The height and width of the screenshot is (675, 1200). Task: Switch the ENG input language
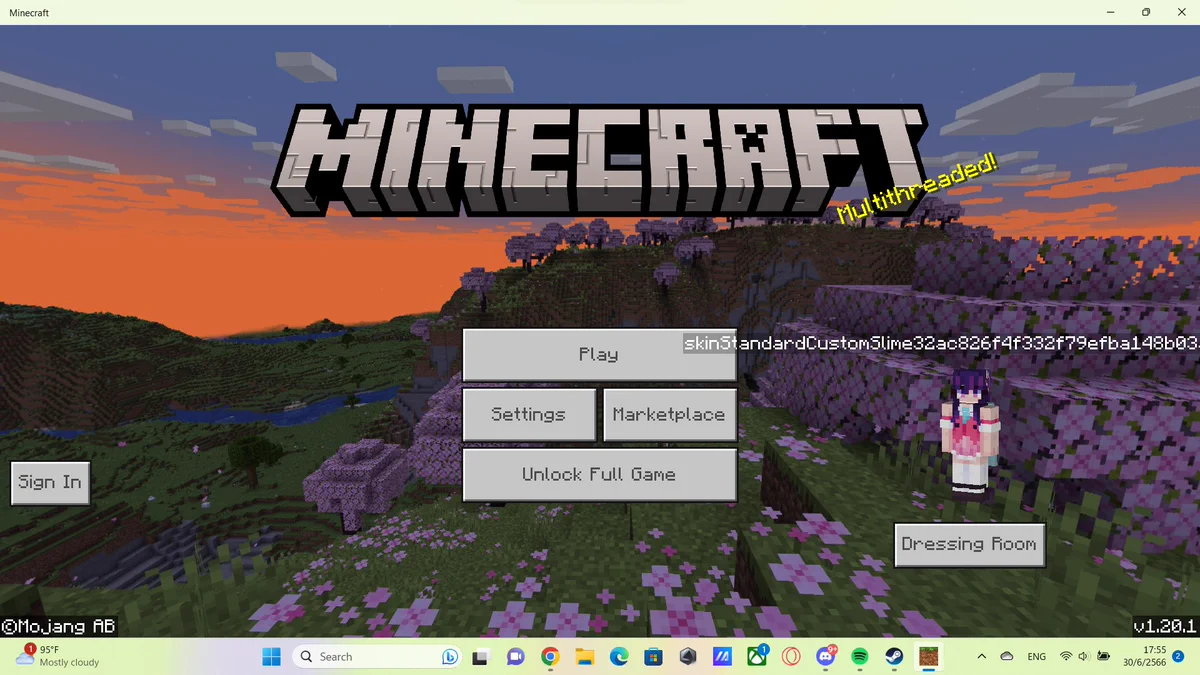[x=1037, y=656]
